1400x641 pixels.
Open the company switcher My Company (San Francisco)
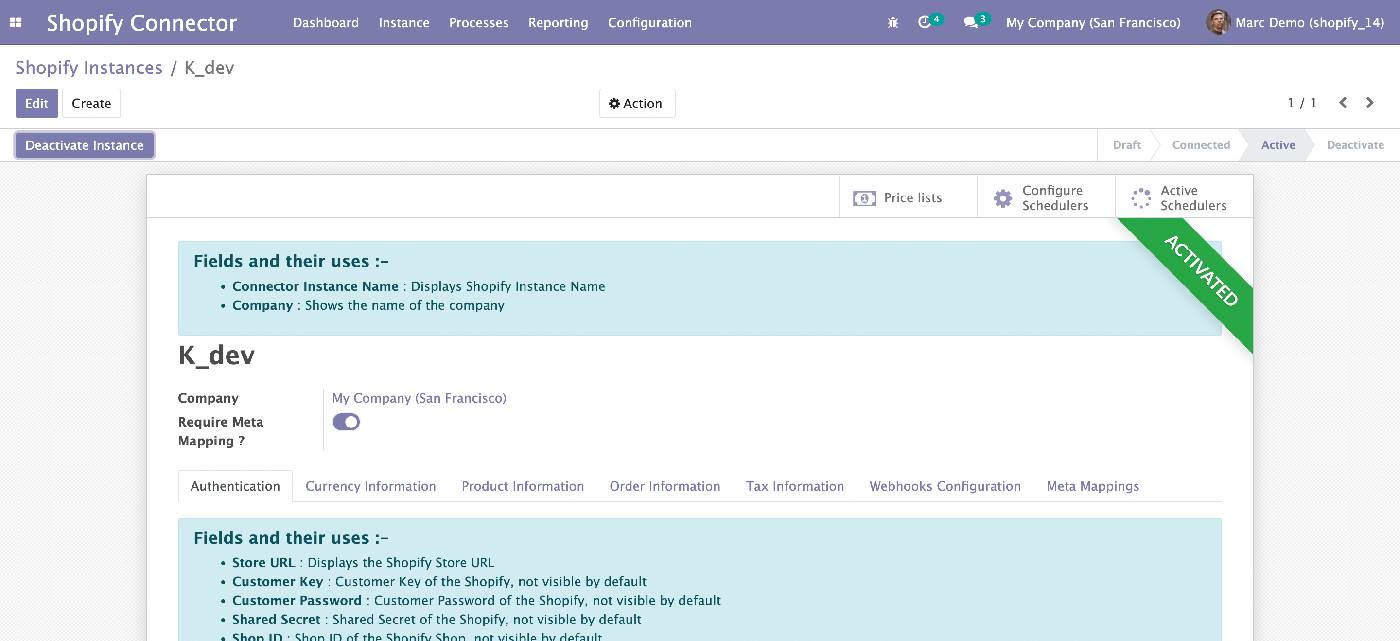click(x=1093, y=22)
